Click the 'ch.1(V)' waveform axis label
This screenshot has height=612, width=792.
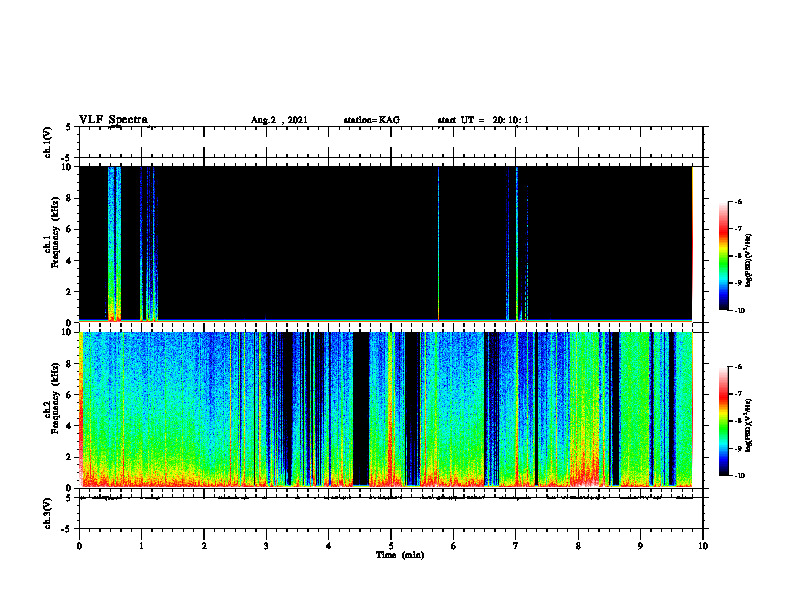click(47, 142)
